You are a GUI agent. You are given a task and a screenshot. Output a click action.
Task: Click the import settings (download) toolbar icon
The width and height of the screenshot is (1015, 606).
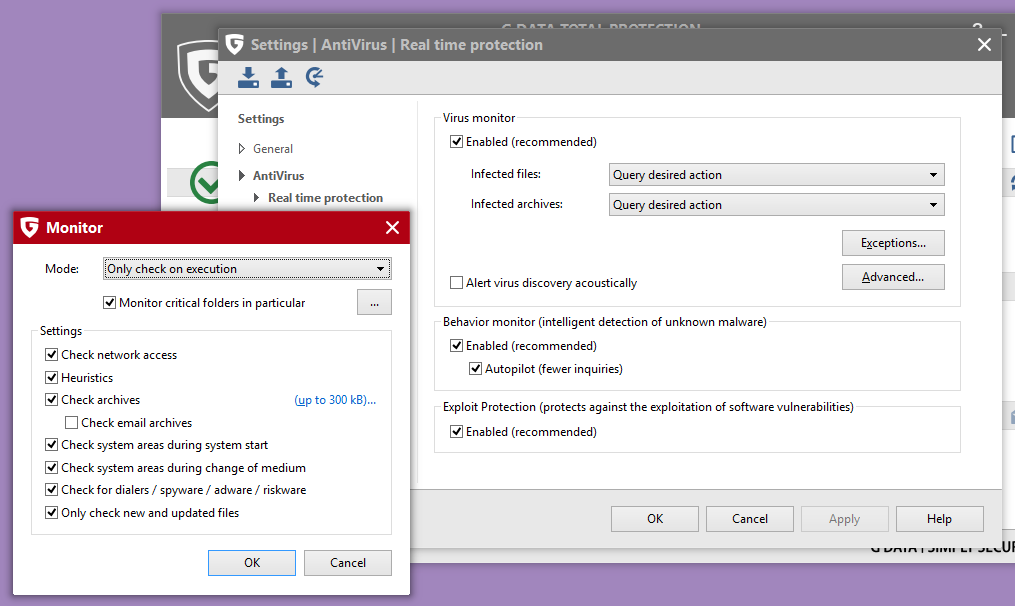[x=248, y=77]
